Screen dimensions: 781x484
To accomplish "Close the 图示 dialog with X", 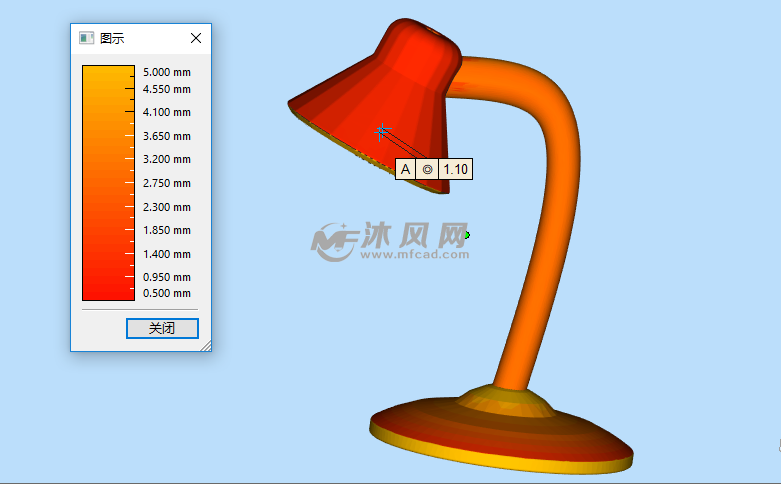I will (196, 38).
